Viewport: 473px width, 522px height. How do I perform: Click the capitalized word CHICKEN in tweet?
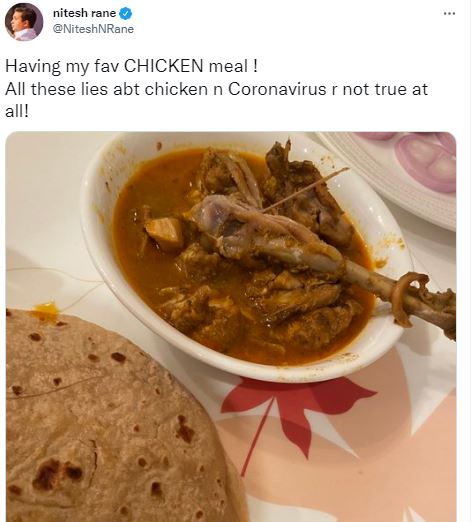[163, 66]
